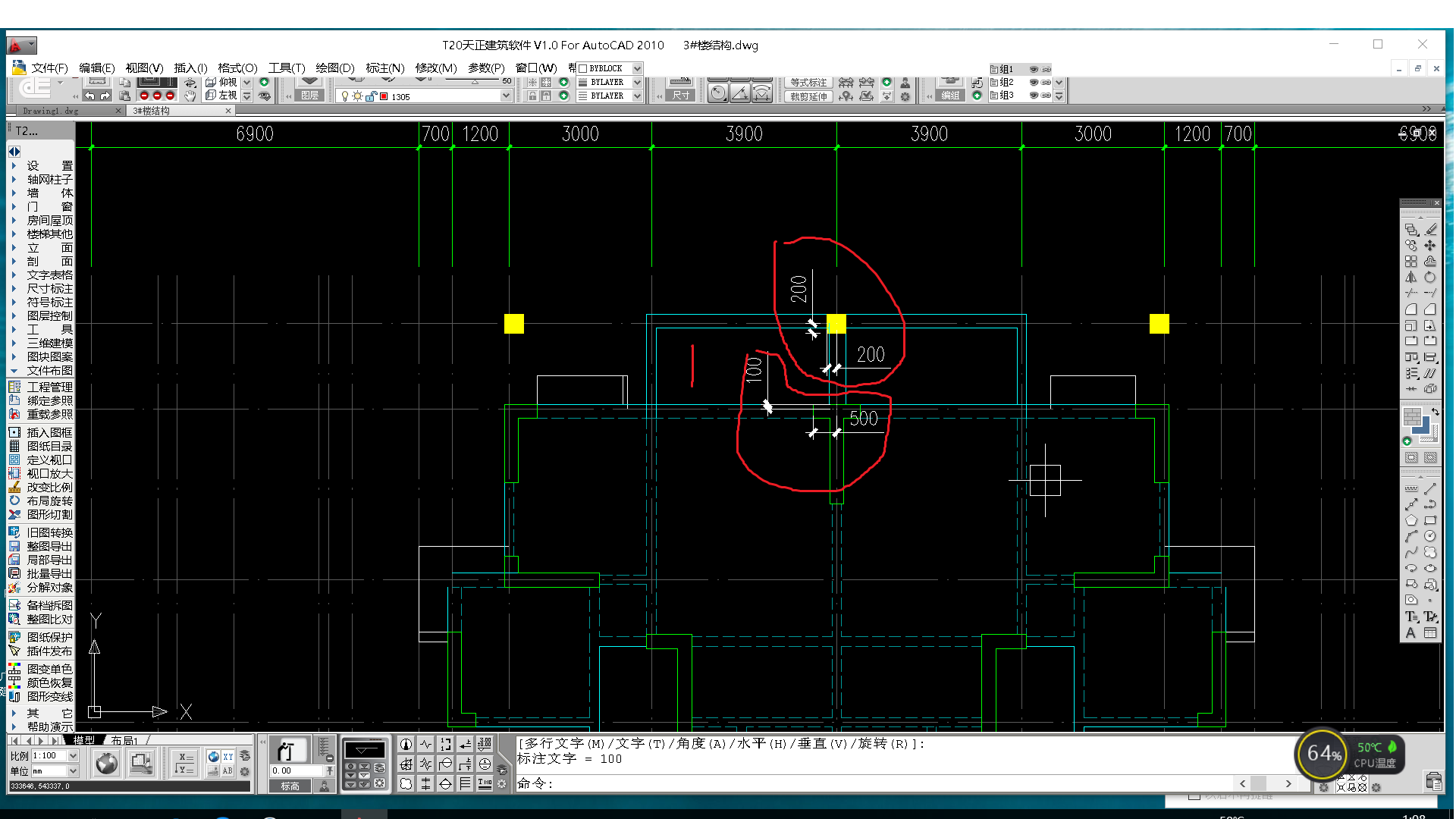
Task: Click the command line horizontal scrollbar
Action: tap(1265, 783)
